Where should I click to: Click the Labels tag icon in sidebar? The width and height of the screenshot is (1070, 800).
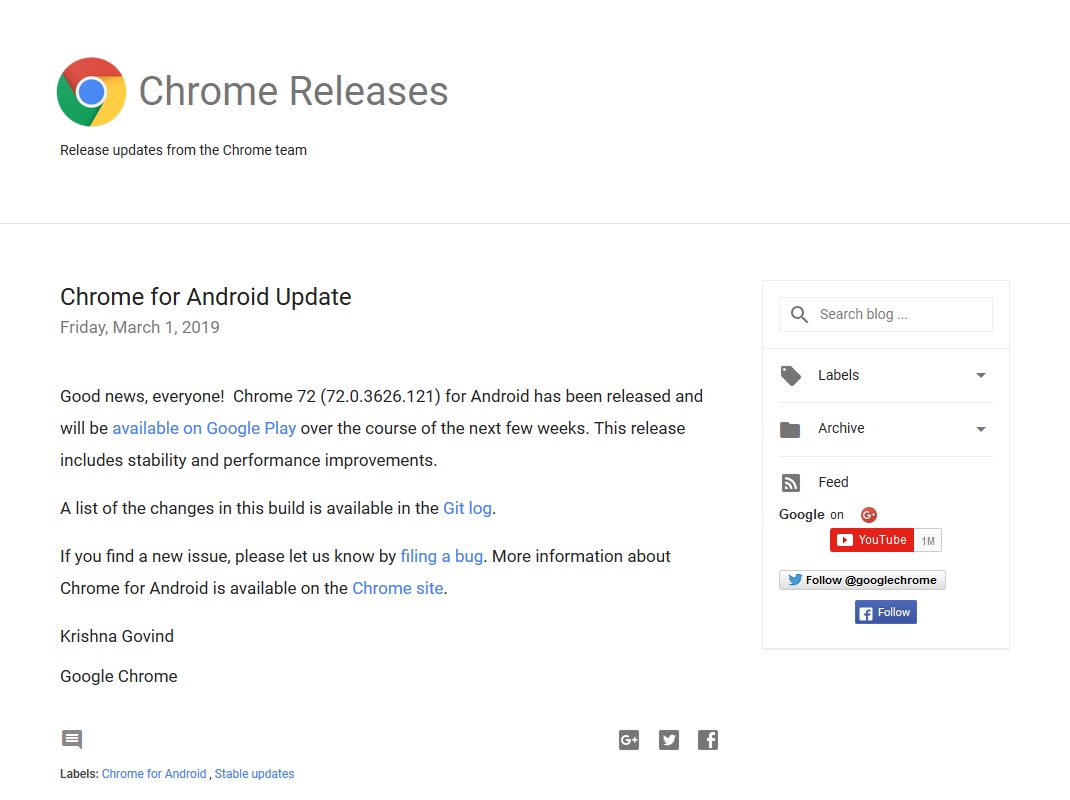pos(791,375)
